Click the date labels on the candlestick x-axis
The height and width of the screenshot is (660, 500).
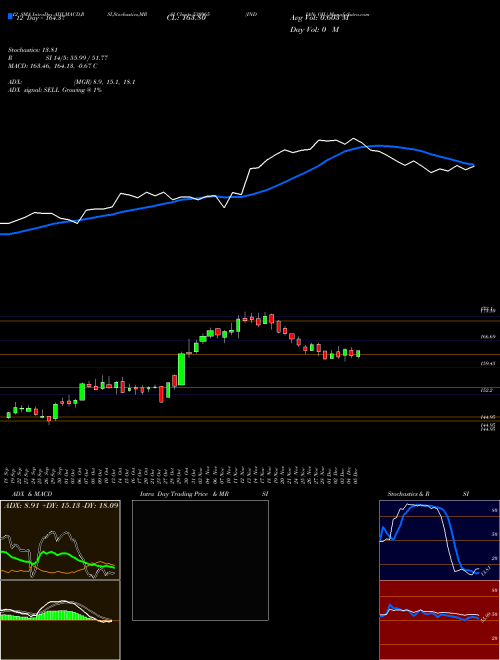click(x=182, y=475)
